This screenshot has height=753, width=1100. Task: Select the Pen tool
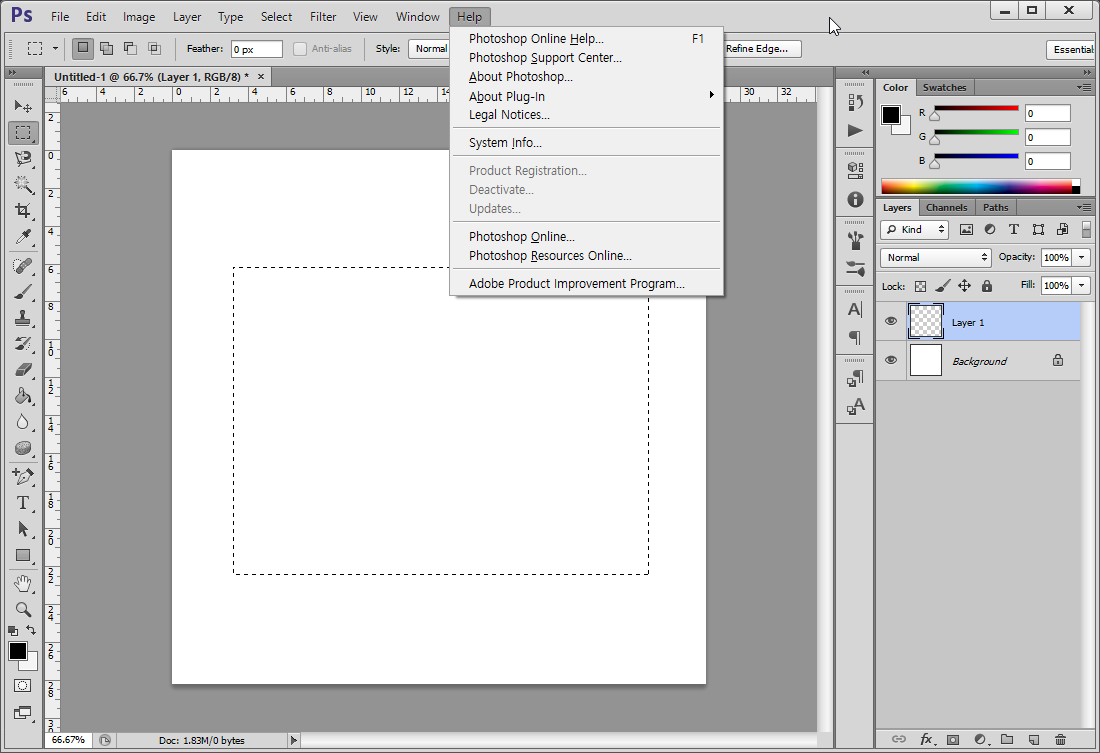[x=23, y=477]
